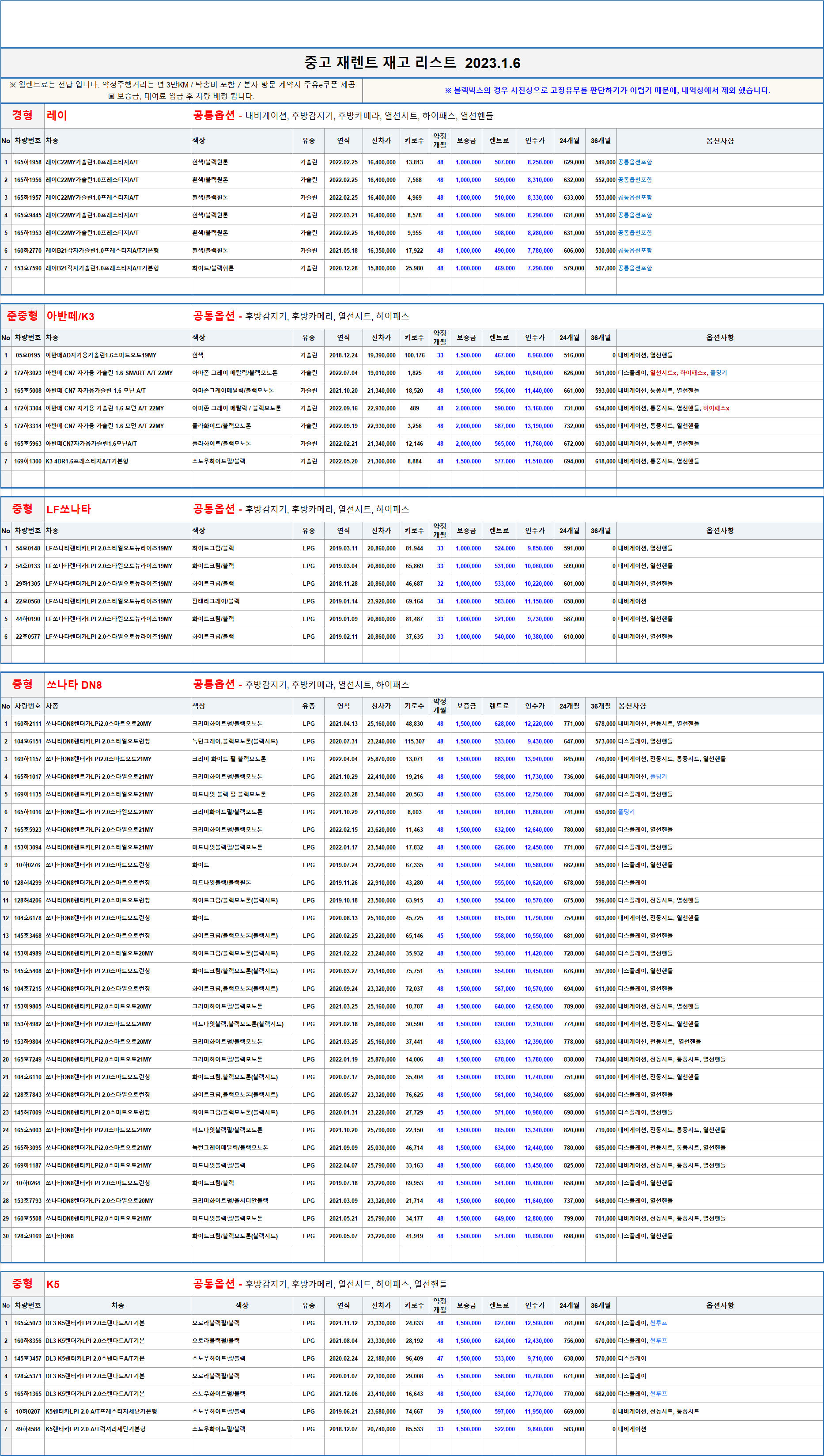Click plate number 160하8356
Image resolution: width=824 pixels, height=1456 pixels.
point(28,1341)
